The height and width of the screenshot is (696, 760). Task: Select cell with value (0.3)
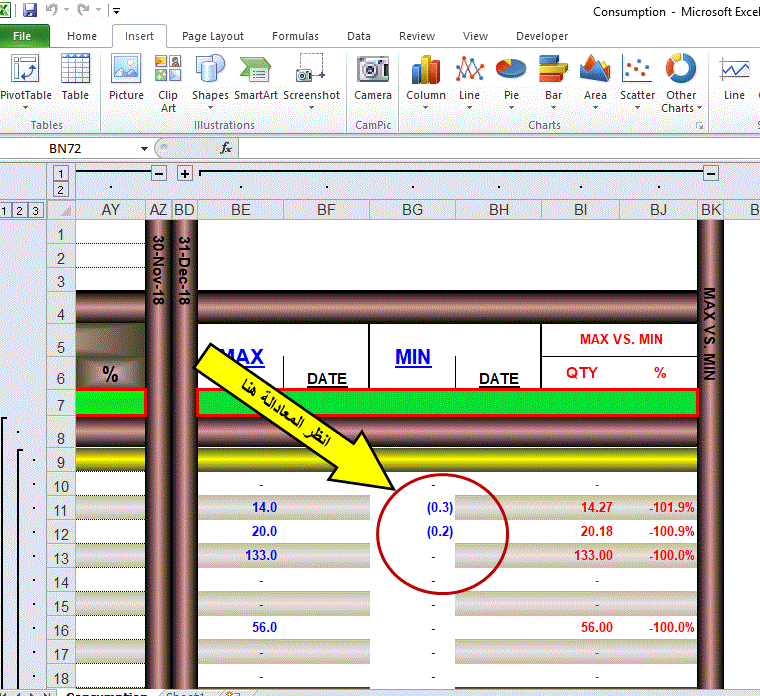pos(412,507)
